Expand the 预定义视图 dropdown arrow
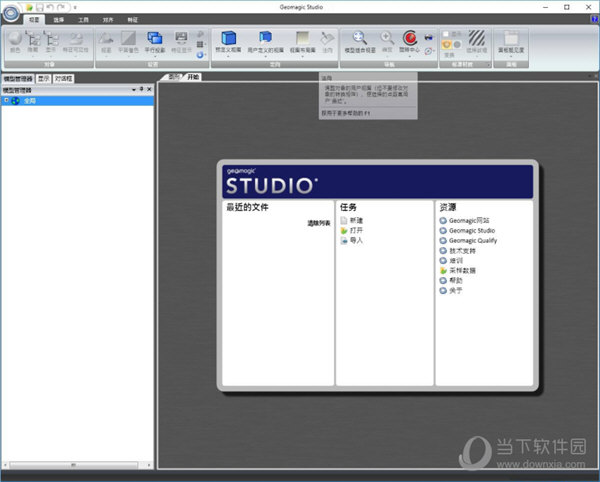Viewport: 600px width, 482px height. pos(228,57)
